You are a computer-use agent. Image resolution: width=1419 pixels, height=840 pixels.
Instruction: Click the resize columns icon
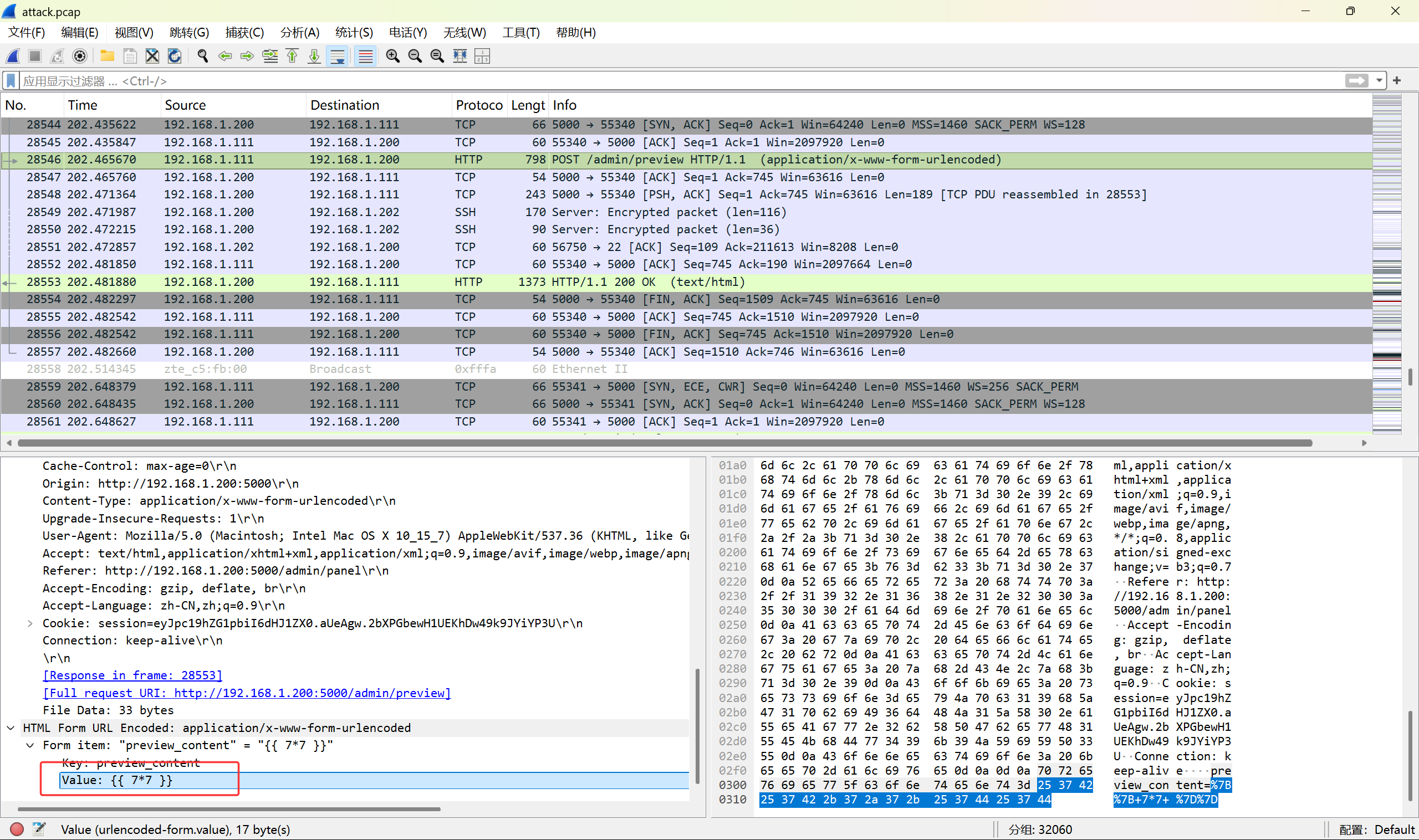[x=460, y=56]
